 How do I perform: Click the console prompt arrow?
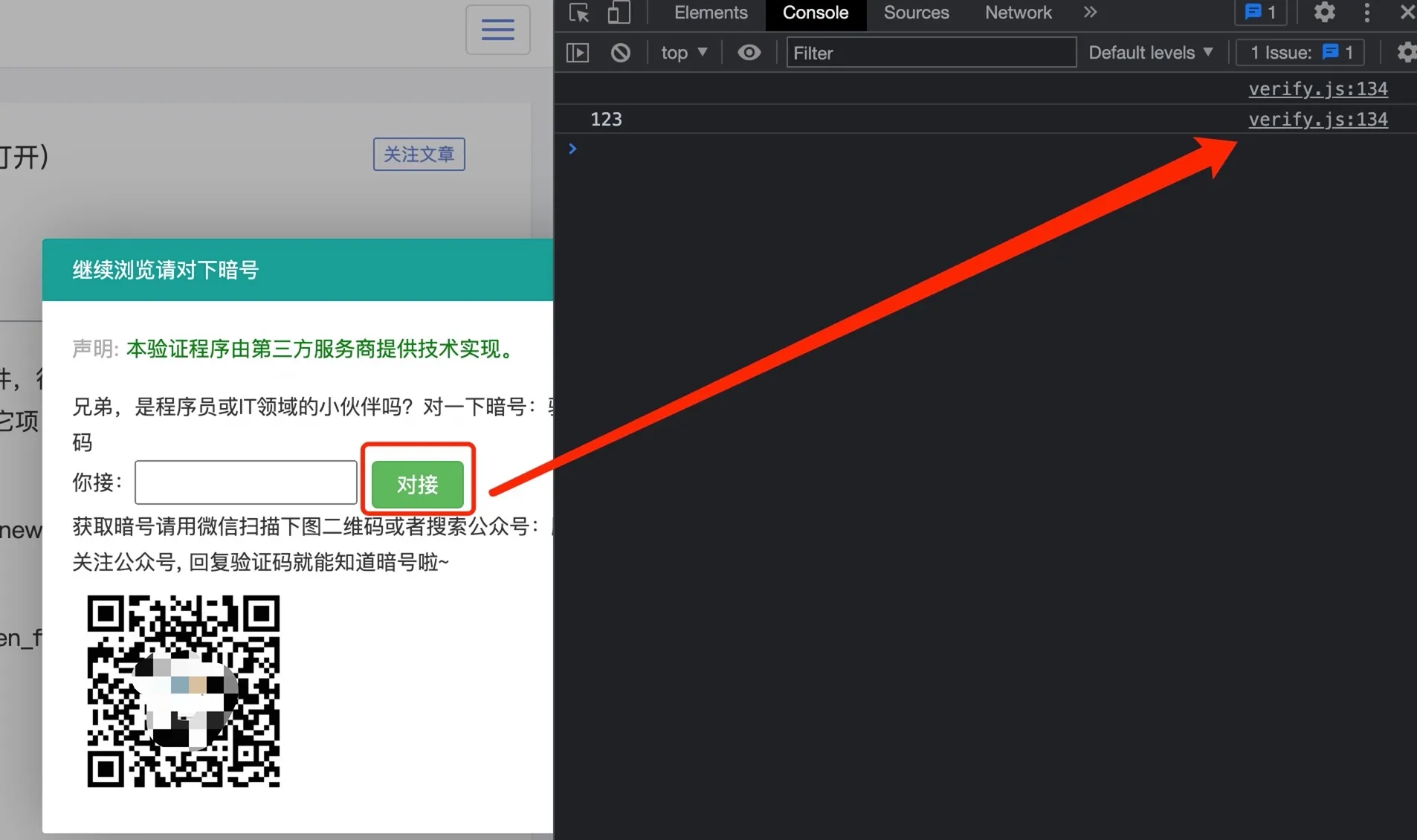point(572,149)
